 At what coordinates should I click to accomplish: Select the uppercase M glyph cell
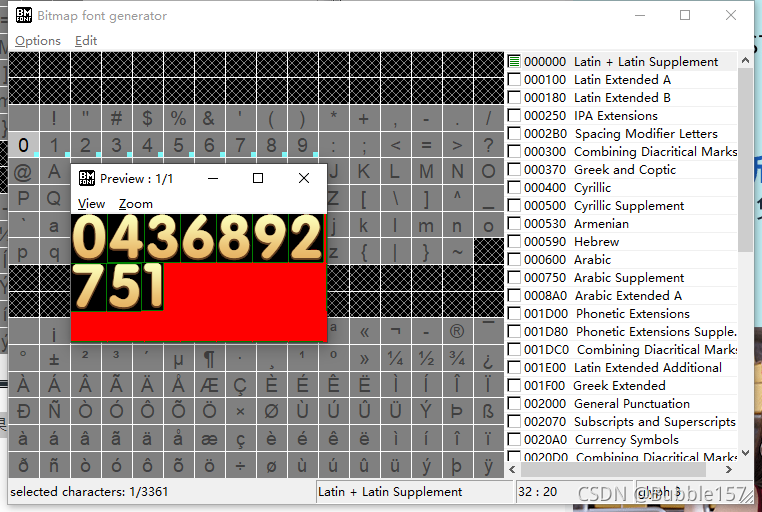point(426,171)
